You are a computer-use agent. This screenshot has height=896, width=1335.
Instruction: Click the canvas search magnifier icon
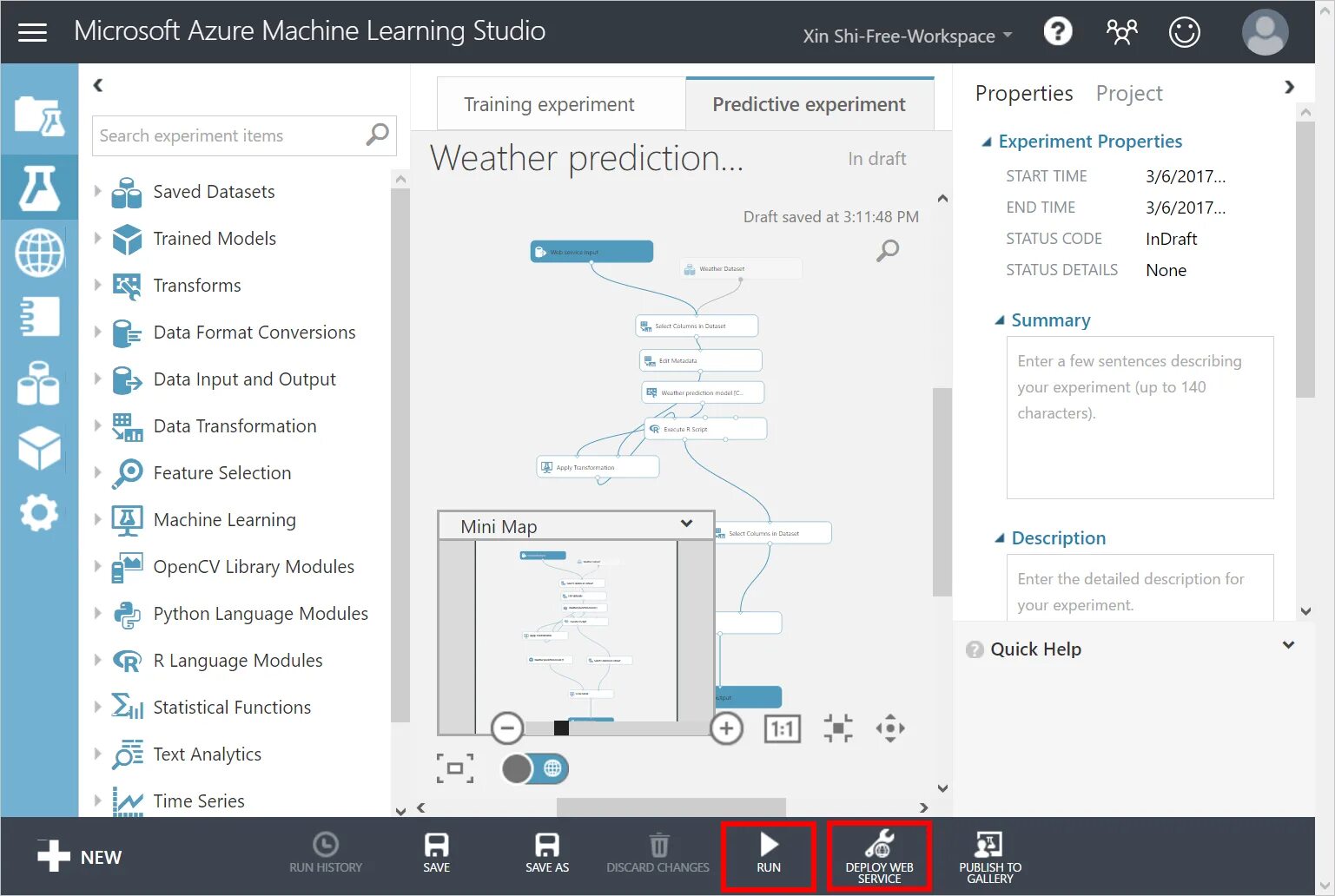click(x=888, y=250)
